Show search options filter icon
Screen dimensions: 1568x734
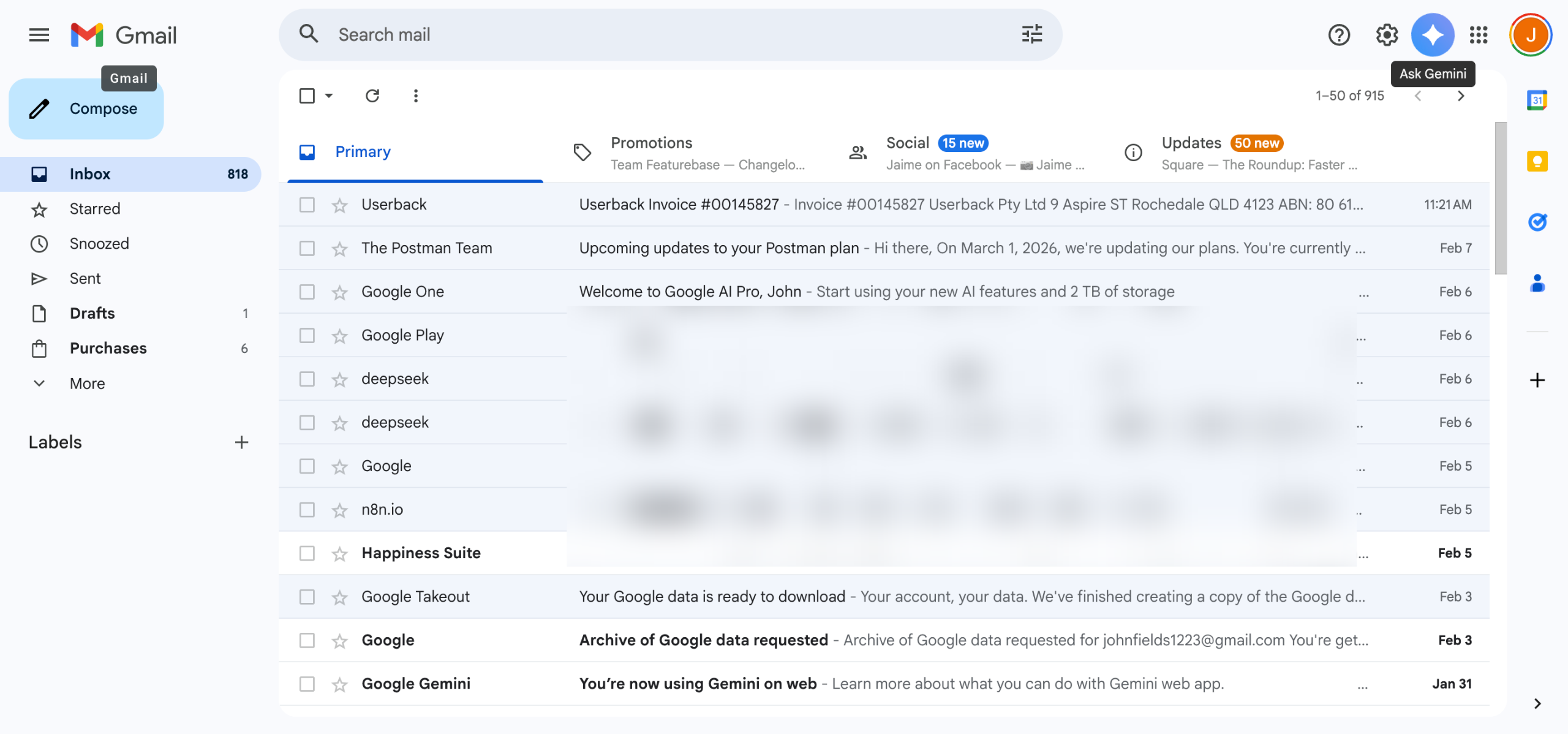[x=1032, y=35]
